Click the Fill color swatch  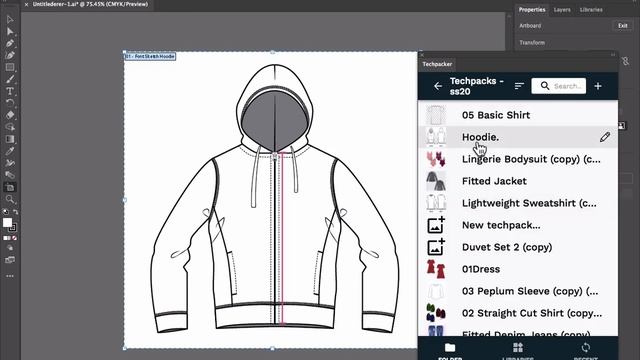click(x=7, y=222)
